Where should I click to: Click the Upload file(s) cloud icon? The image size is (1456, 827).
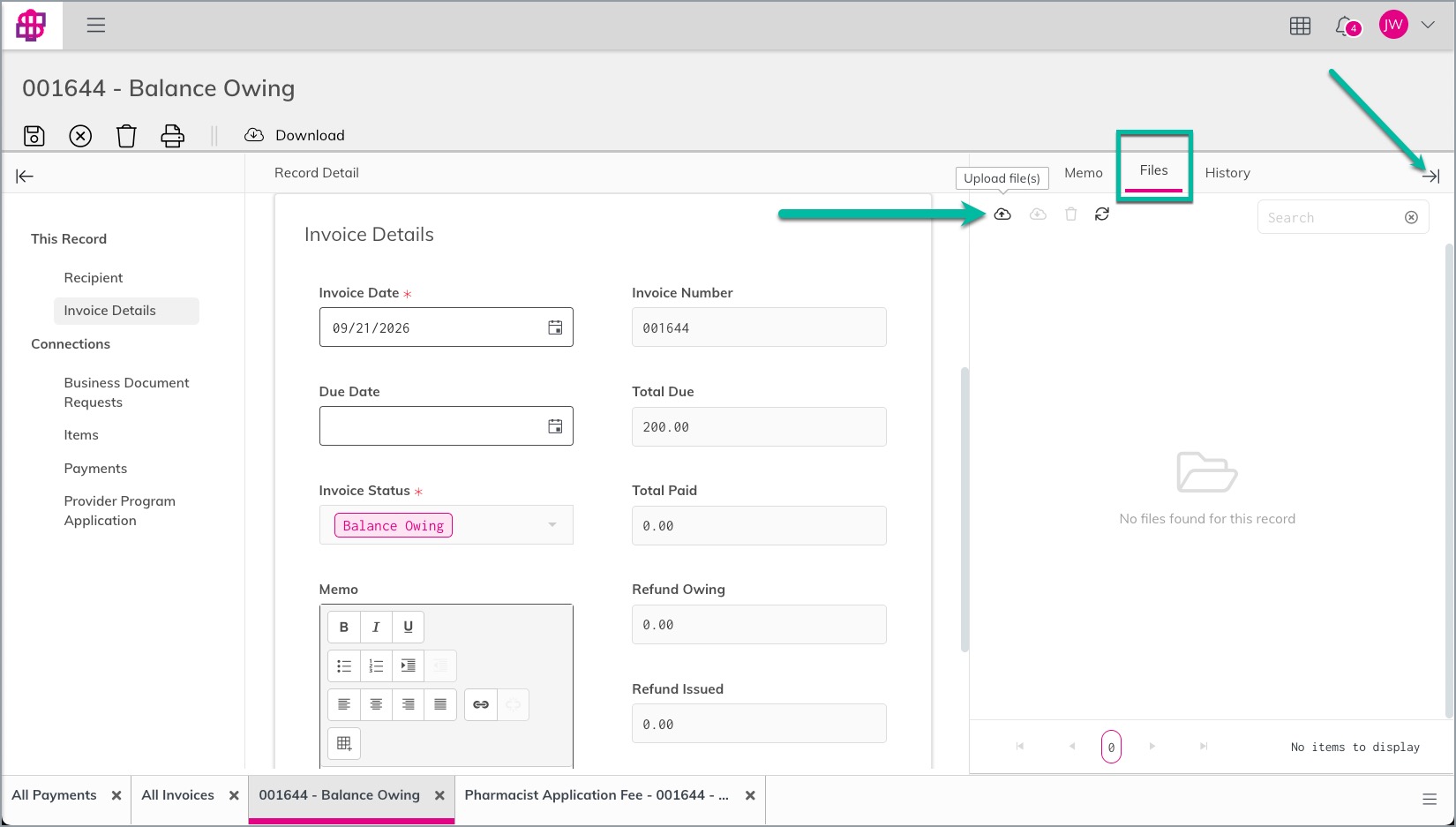click(x=1002, y=214)
